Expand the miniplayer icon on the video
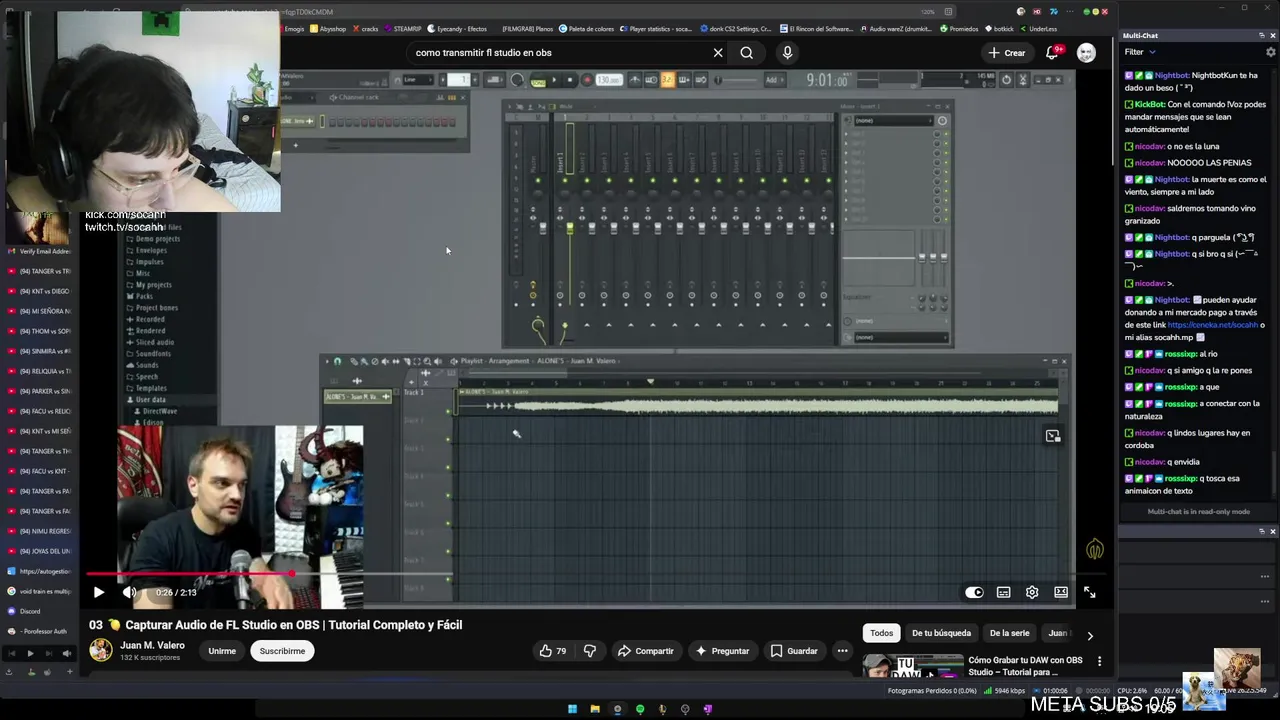Screen dimensions: 1280x720 tap(1052, 436)
